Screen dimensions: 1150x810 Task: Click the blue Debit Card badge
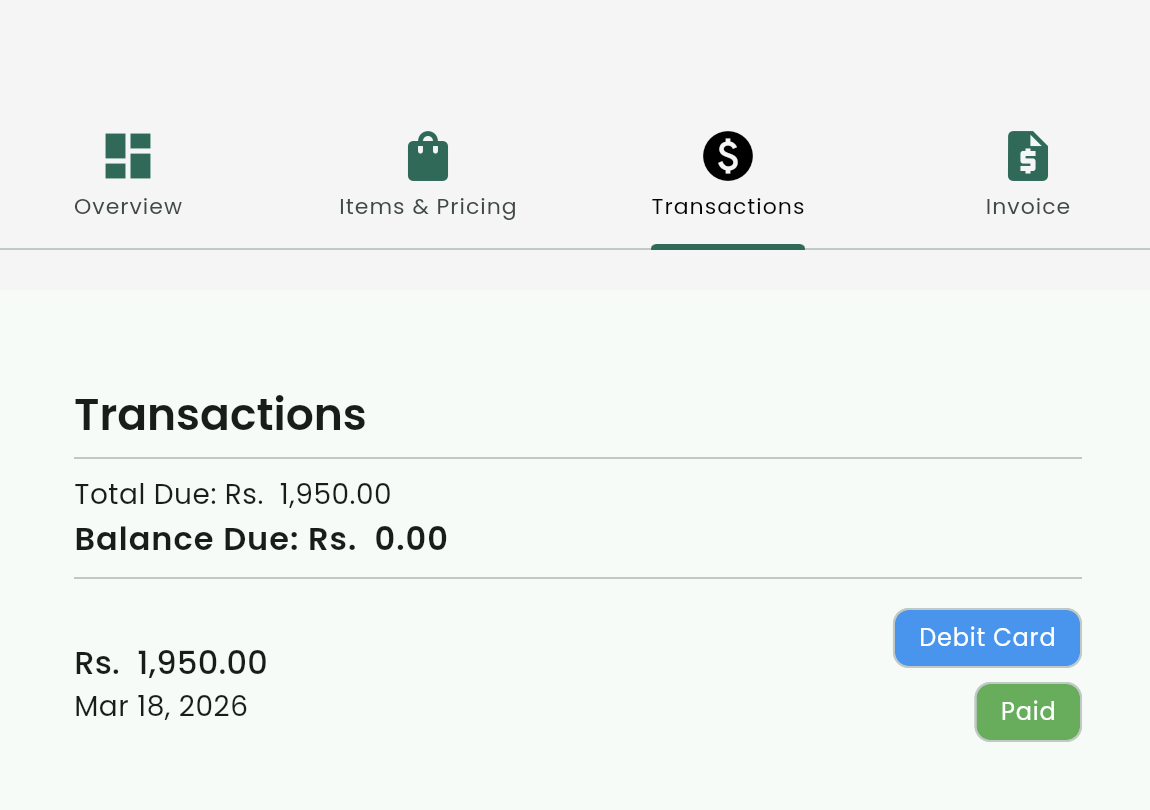click(x=987, y=638)
